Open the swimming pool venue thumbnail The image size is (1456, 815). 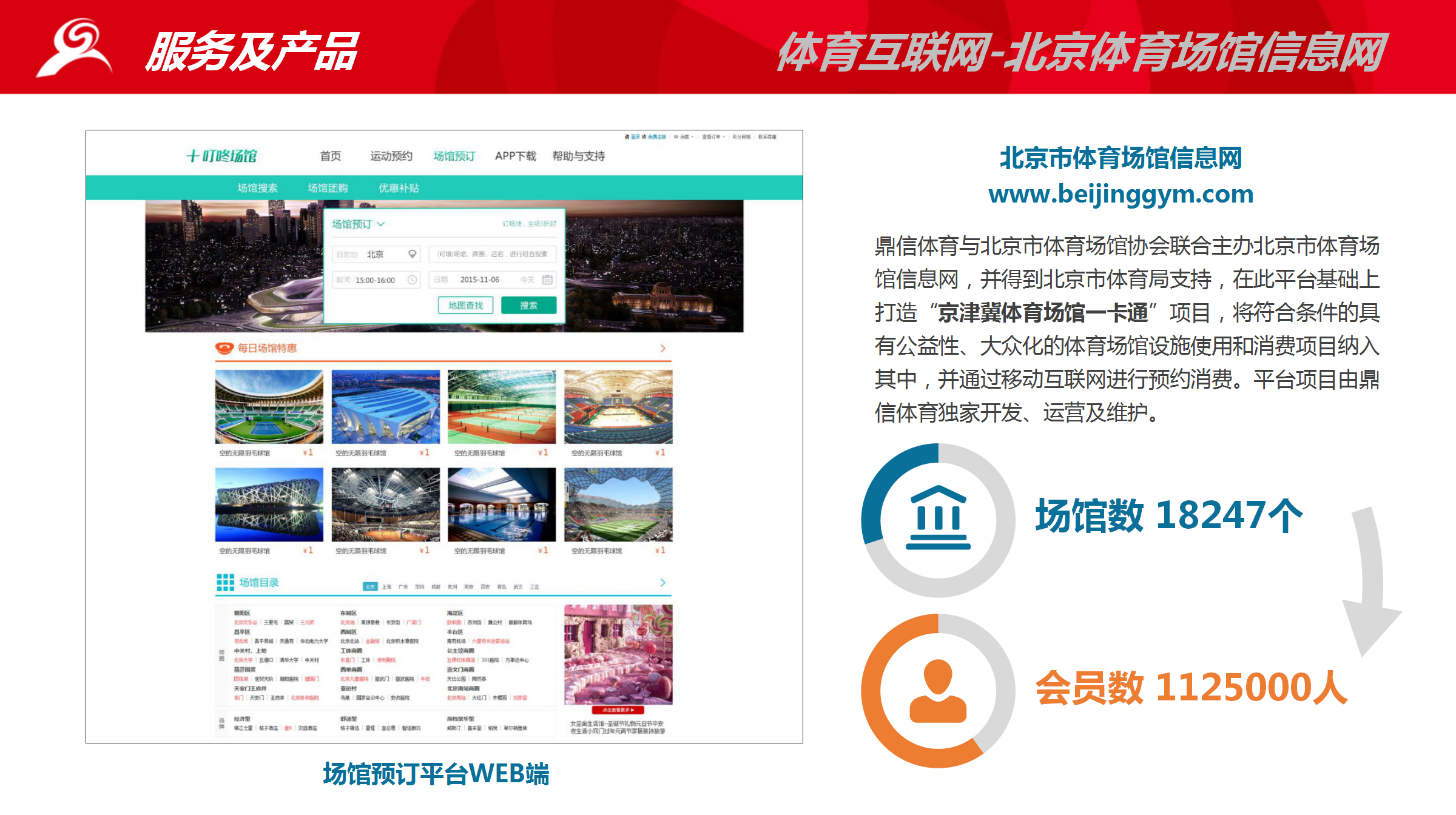coord(502,505)
